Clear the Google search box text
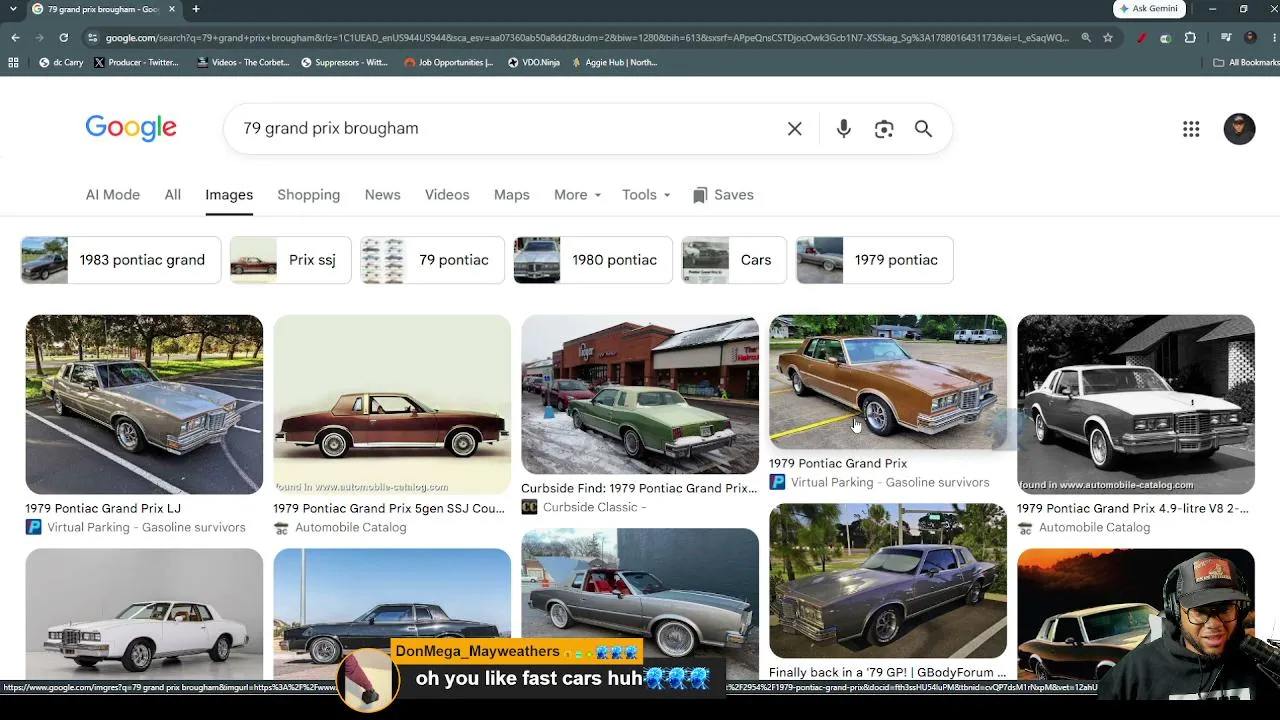1280x720 pixels. pos(795,129)
